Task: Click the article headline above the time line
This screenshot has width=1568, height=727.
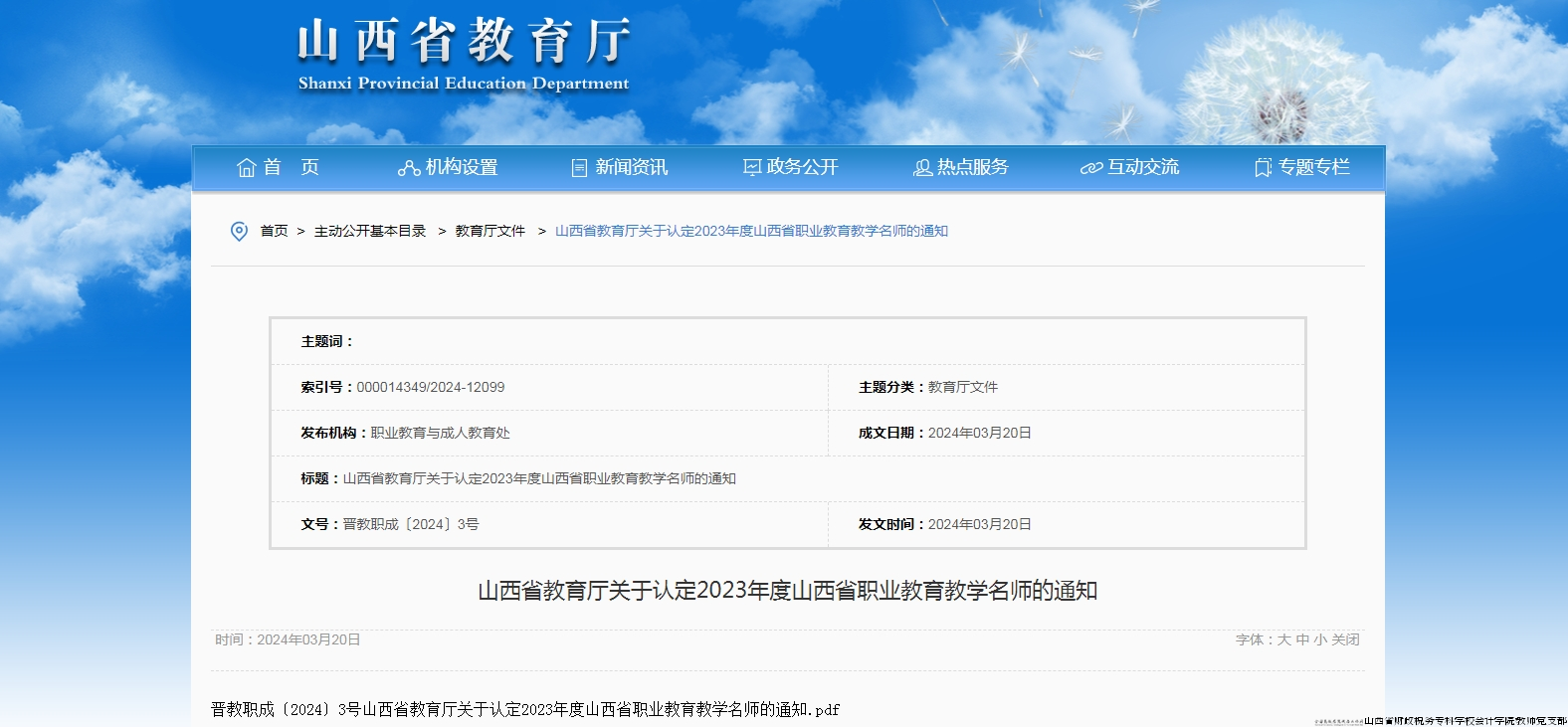Action: coord(788,591)
